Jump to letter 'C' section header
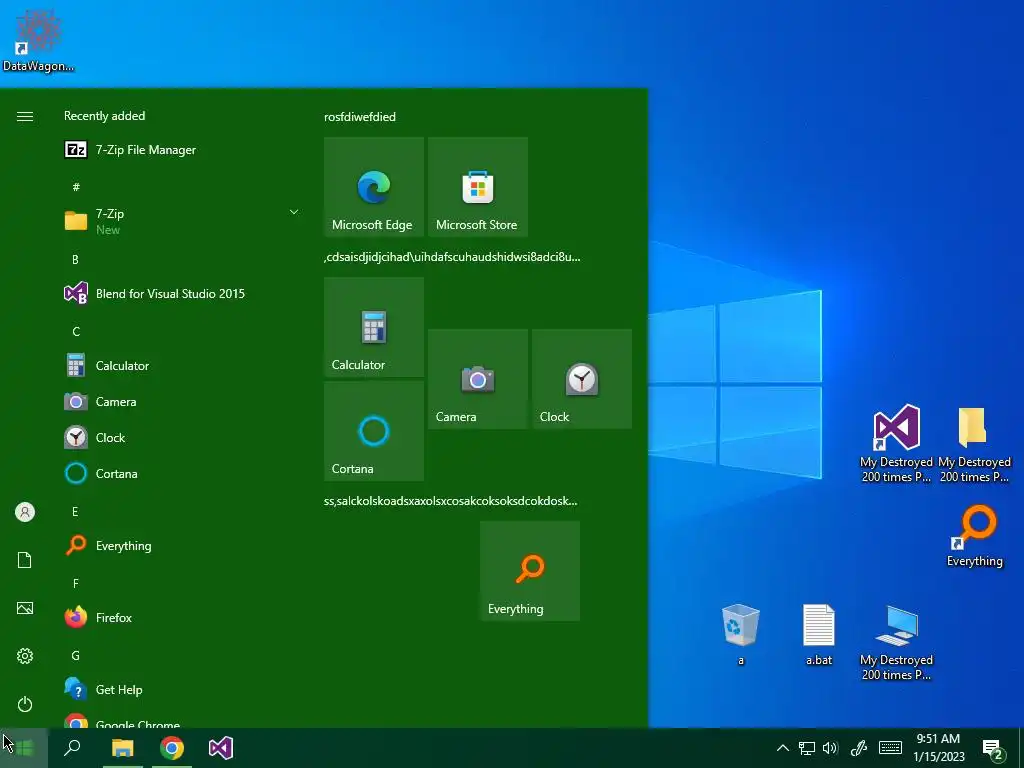Viewport: 1024px width, 768px height. tap(76, 332)
